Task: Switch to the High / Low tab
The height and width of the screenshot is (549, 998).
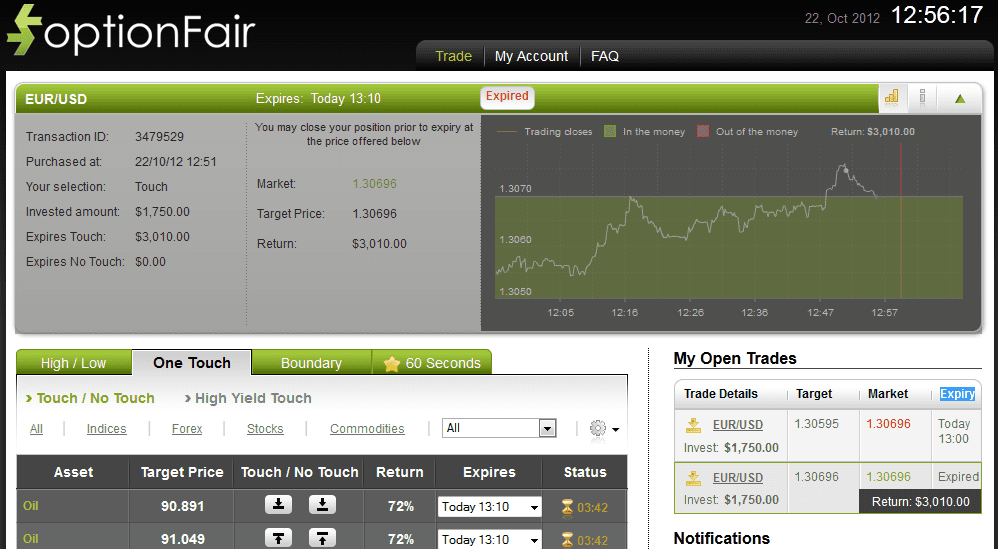Action: (x=74, y=363)
